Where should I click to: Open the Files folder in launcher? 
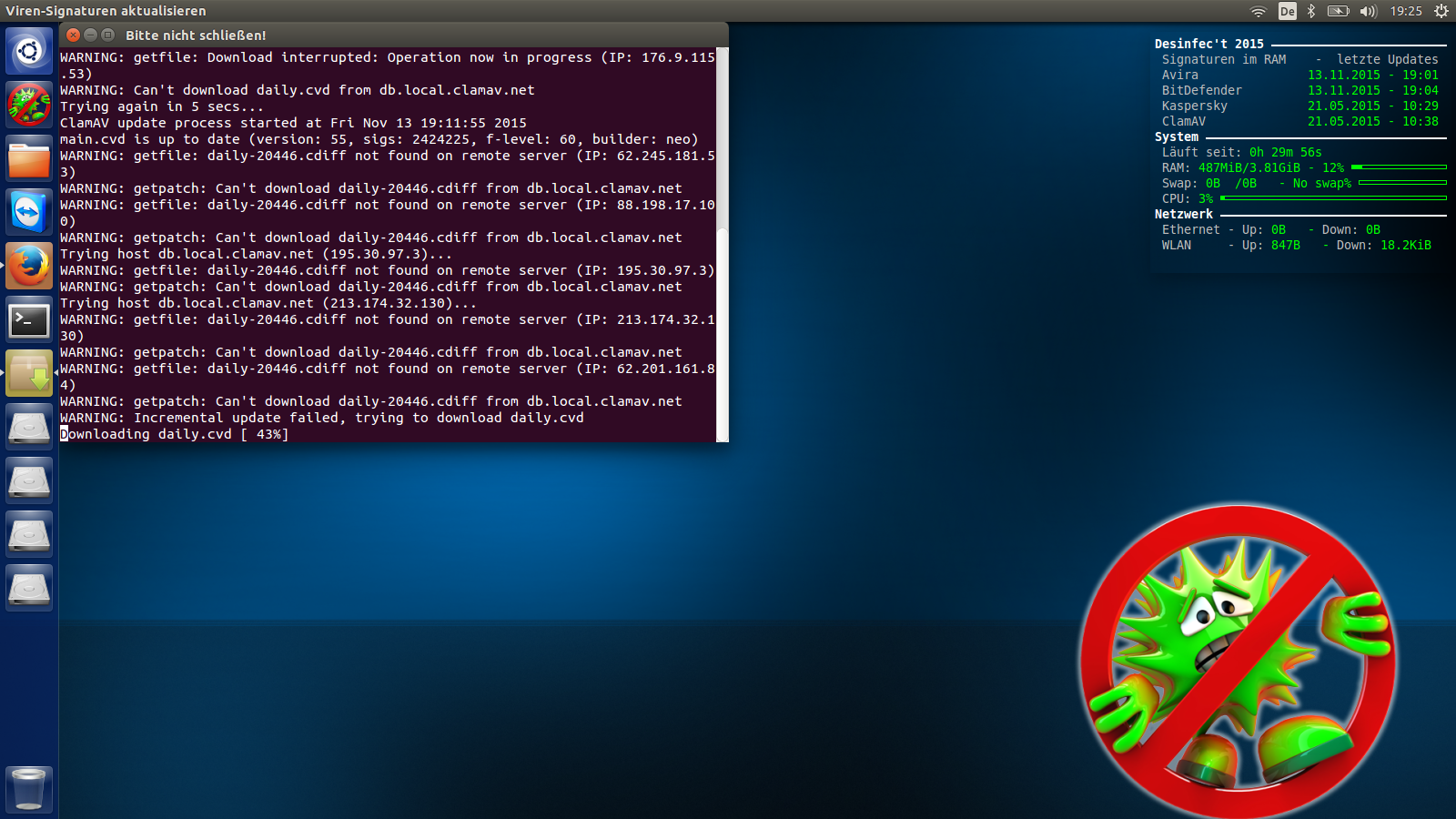(29, 158)
